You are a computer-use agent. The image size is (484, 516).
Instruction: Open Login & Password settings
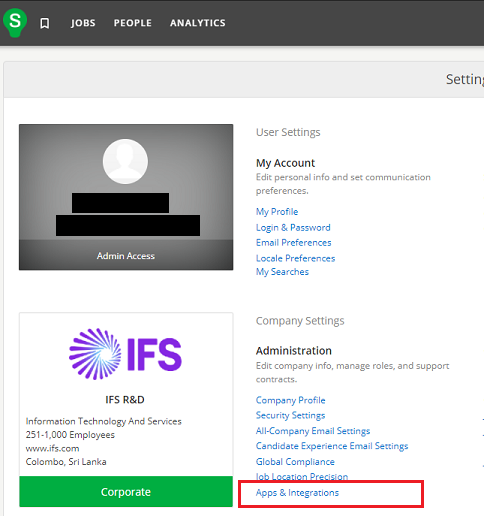(293, 227)
